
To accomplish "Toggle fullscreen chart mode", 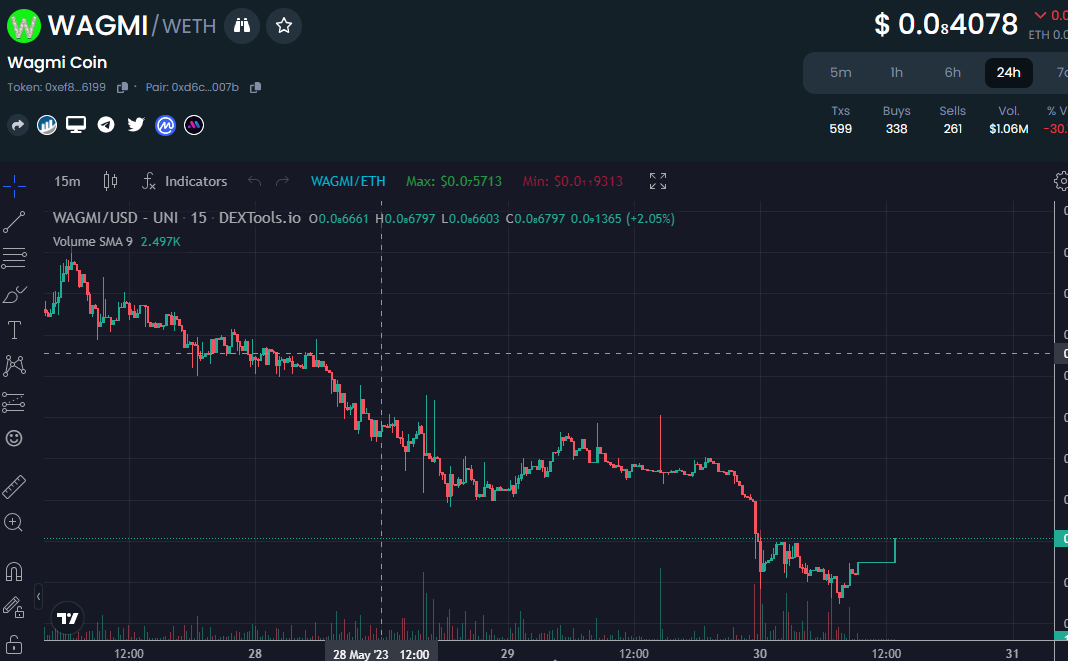I will [x=658, y=181].
